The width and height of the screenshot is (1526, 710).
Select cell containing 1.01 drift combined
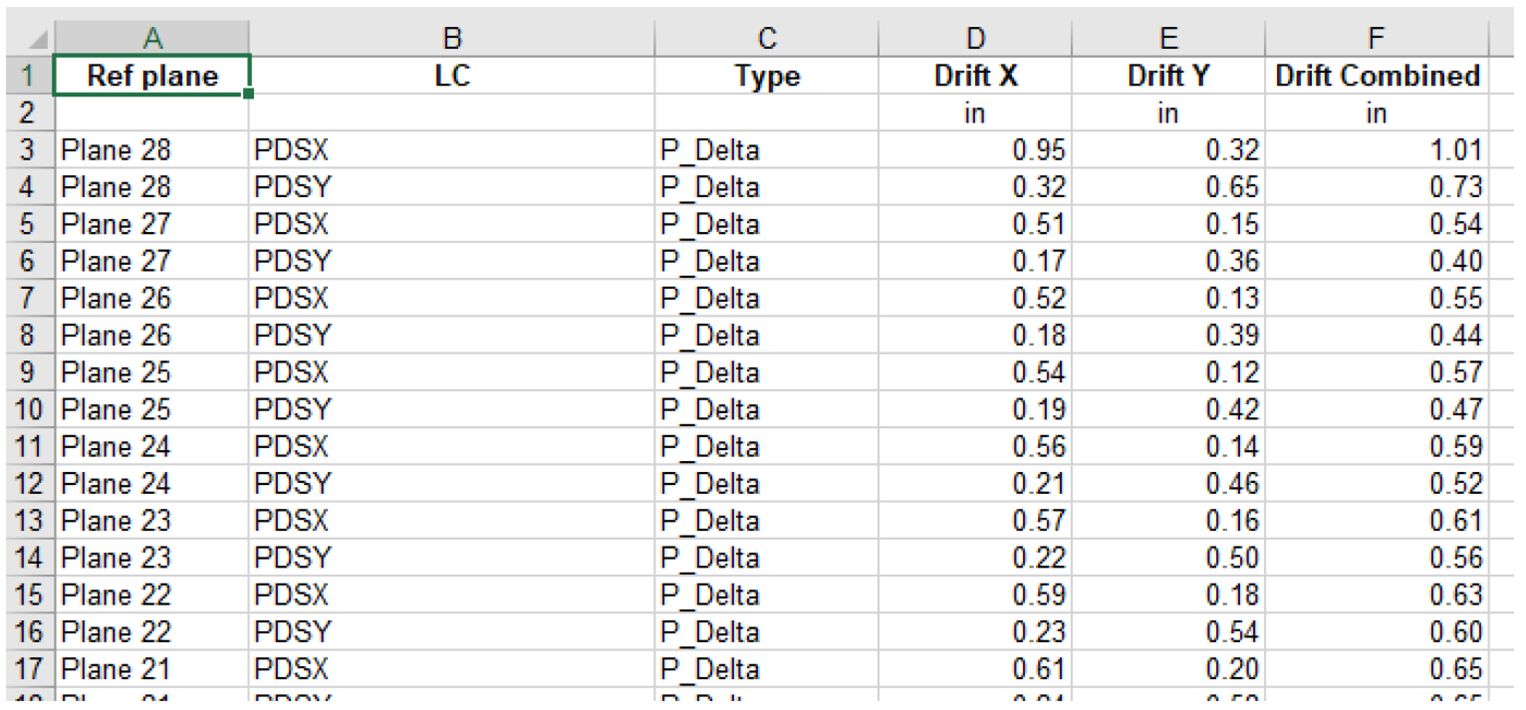coord(1376,151)
